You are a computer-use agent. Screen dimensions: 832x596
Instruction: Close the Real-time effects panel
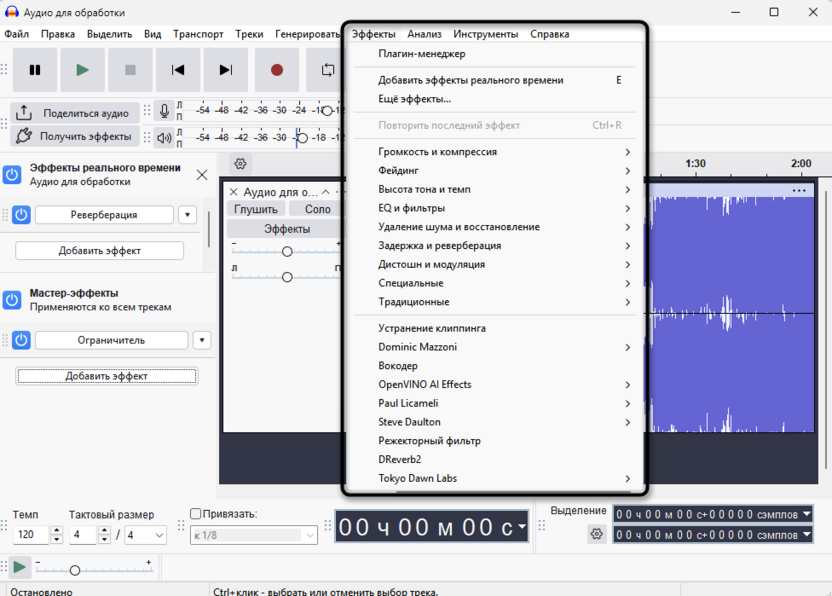(x=202, y=175)
